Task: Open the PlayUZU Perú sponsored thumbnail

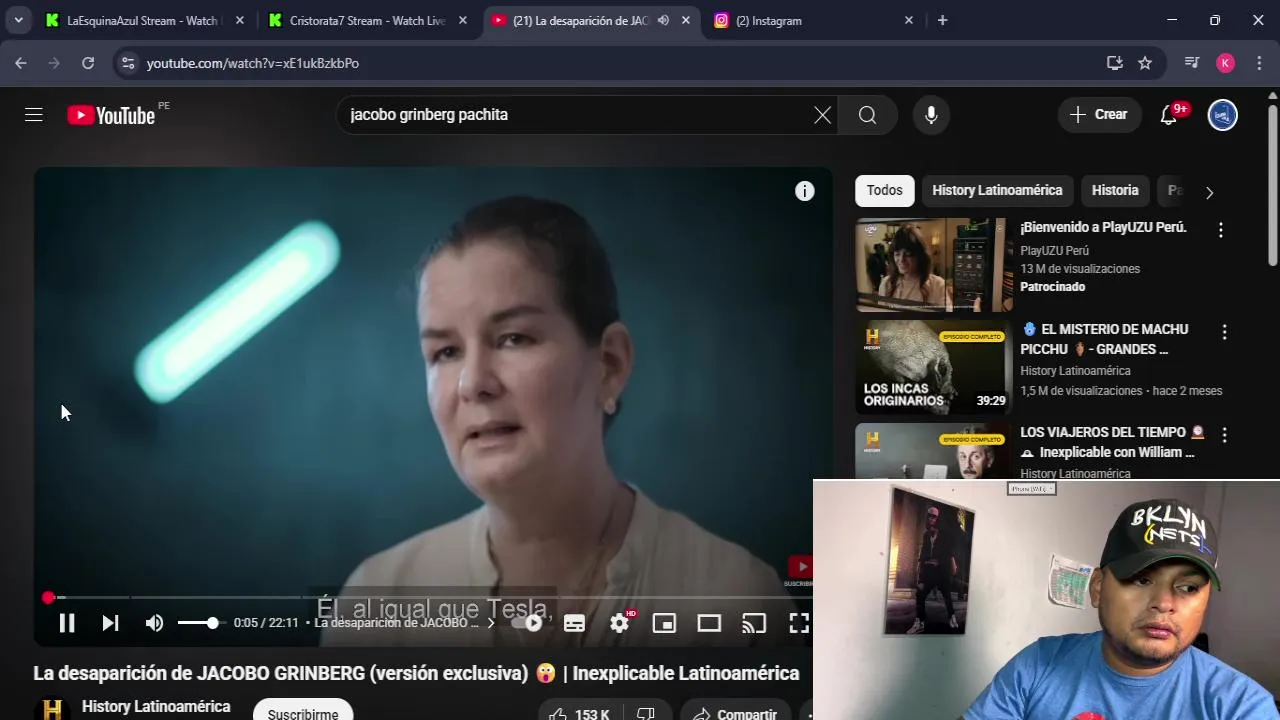Action: pyautogui.click(x=933, y=265)
